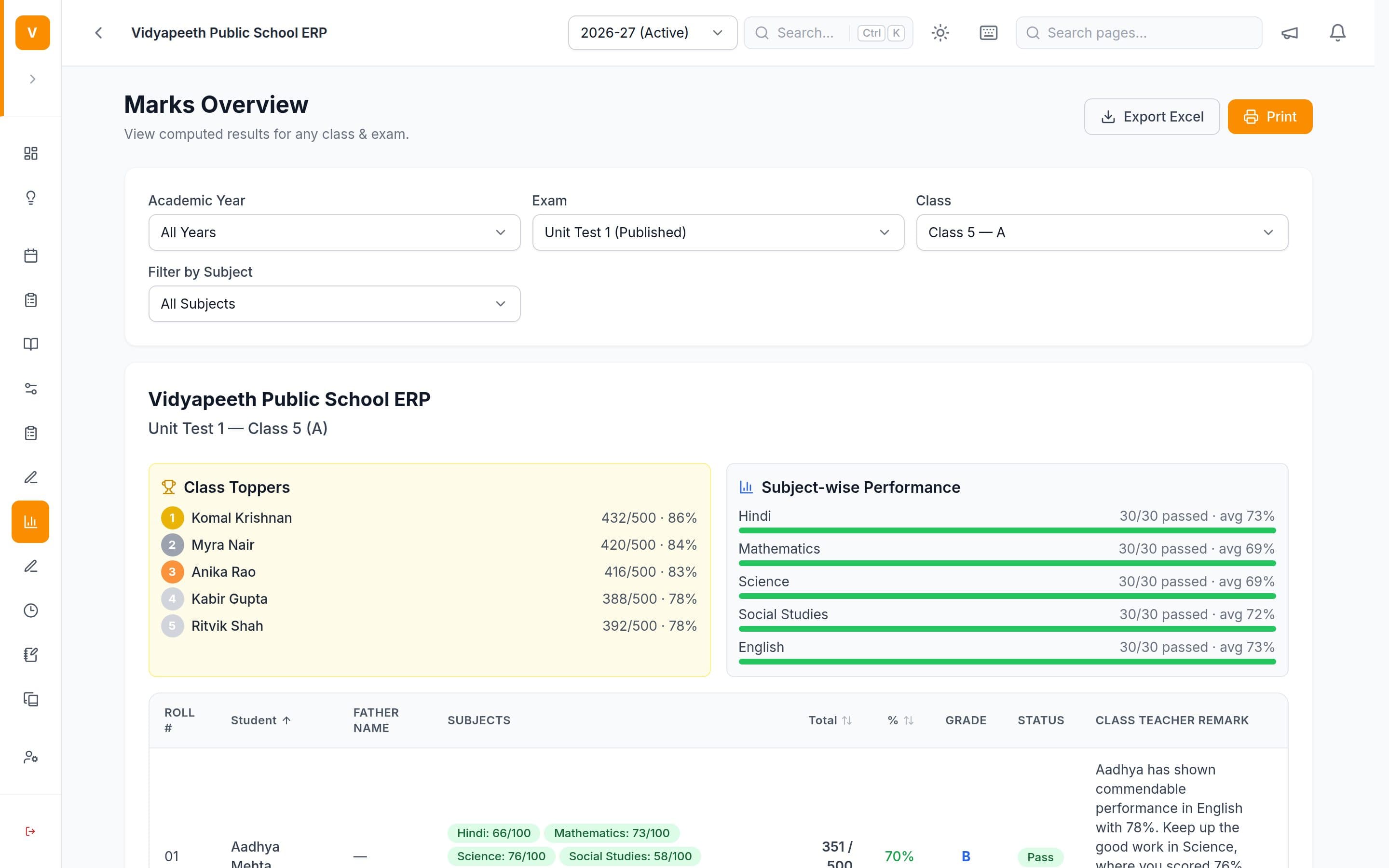Open the open-book icon in sidebar
Screen dimensions: 1389x868
point(31,344)
